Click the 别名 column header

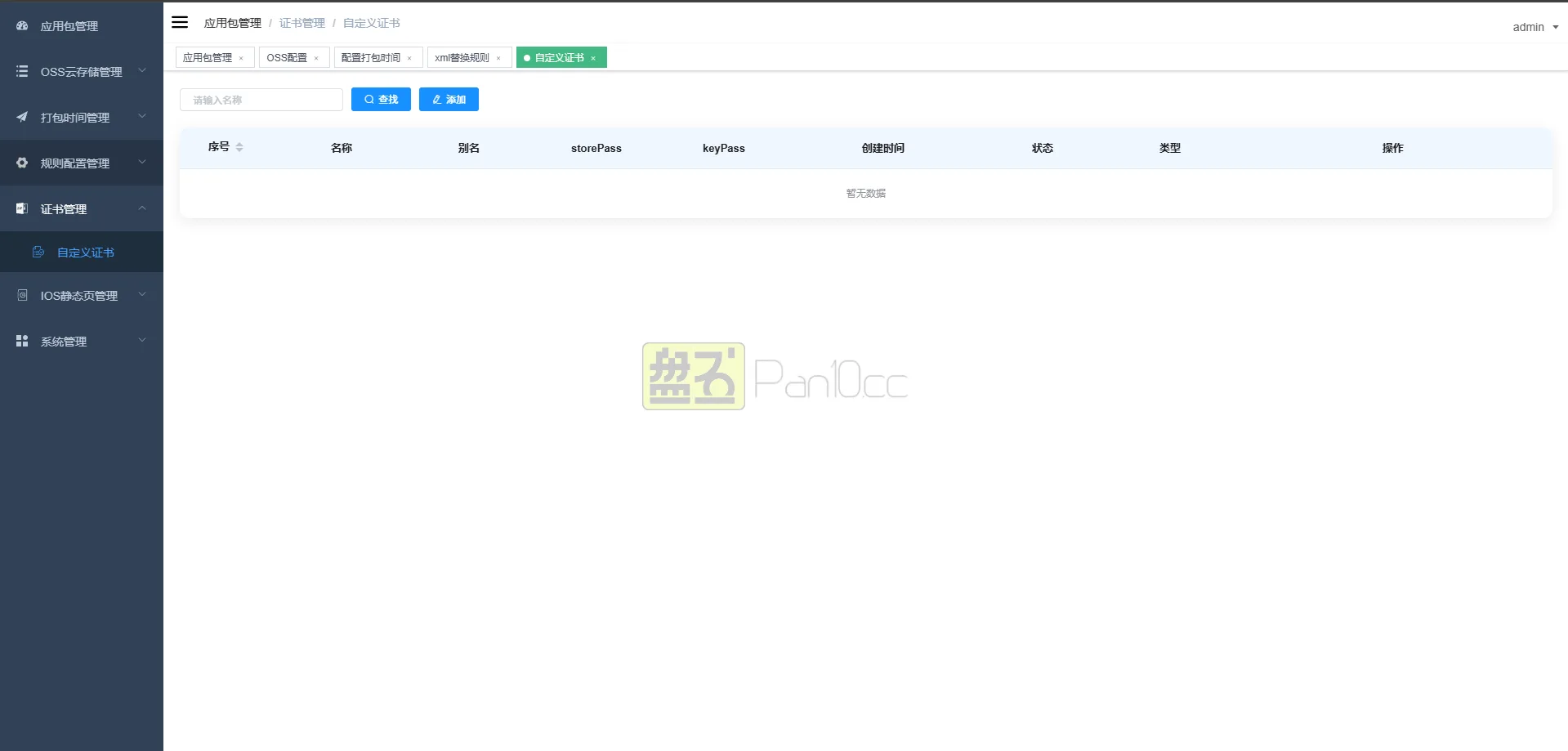tap(469, 148)
